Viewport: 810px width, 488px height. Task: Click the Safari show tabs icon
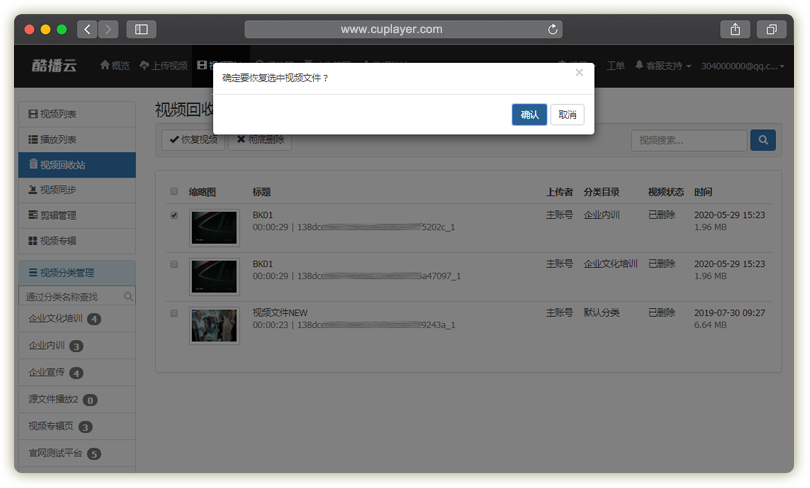tap(772, 30)
